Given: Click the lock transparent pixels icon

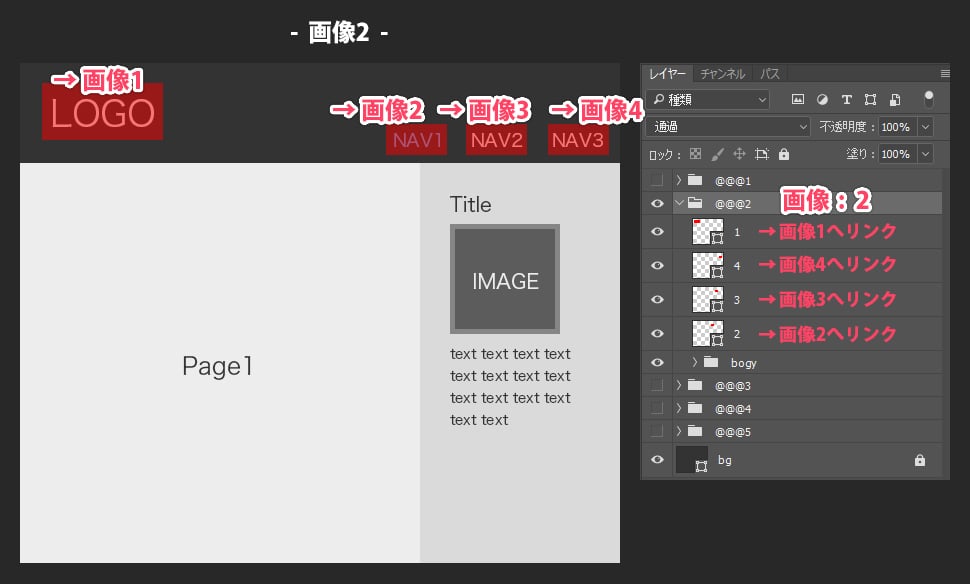Looking at the screenshot, I should pos(695,155).
